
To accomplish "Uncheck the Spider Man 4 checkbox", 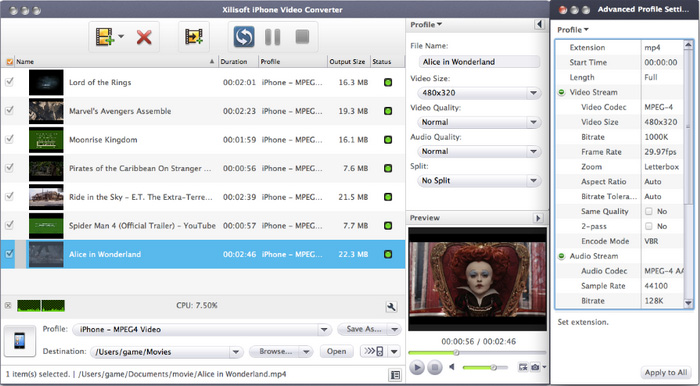I will click(9, 225).
